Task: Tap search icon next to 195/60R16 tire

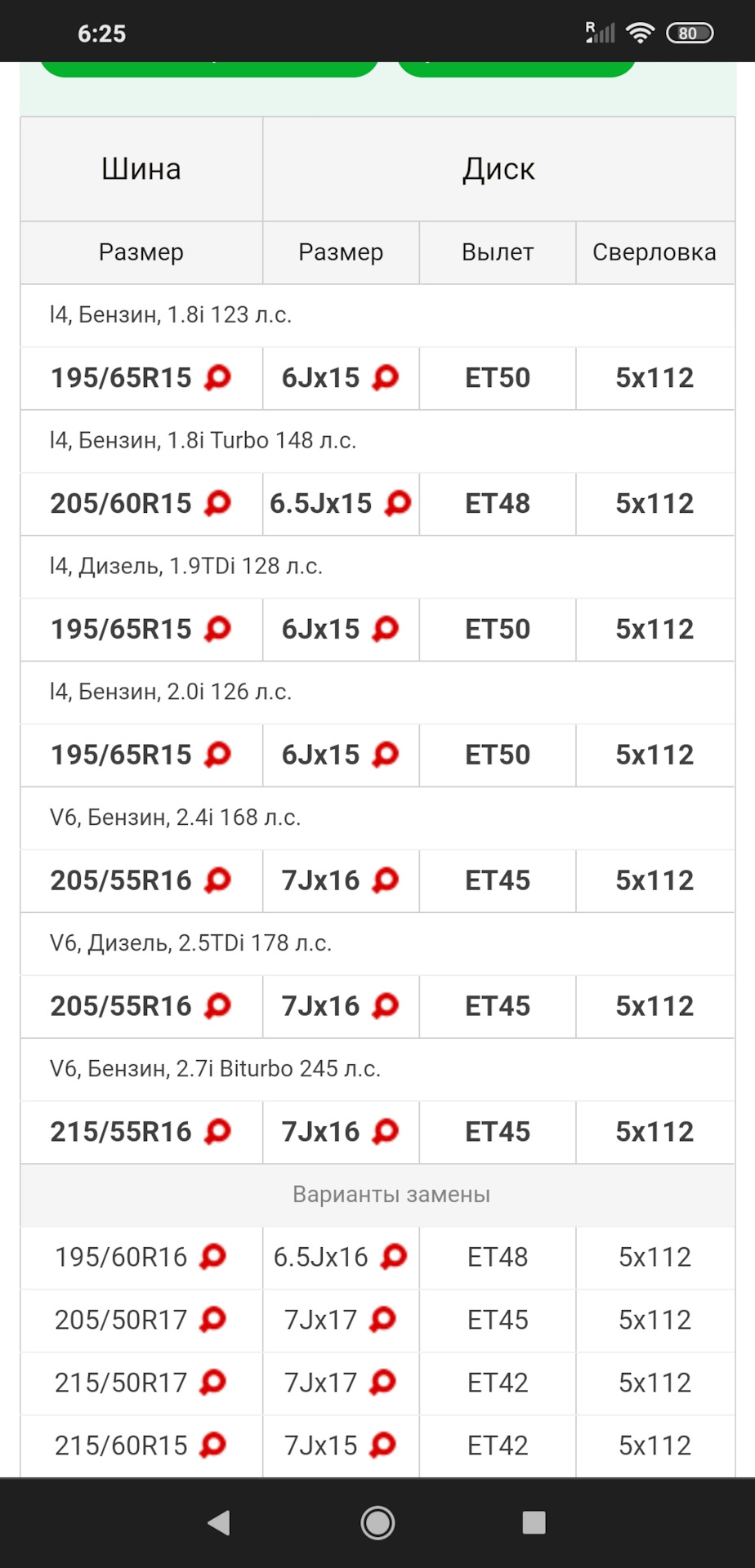Action: [213, 1256]
